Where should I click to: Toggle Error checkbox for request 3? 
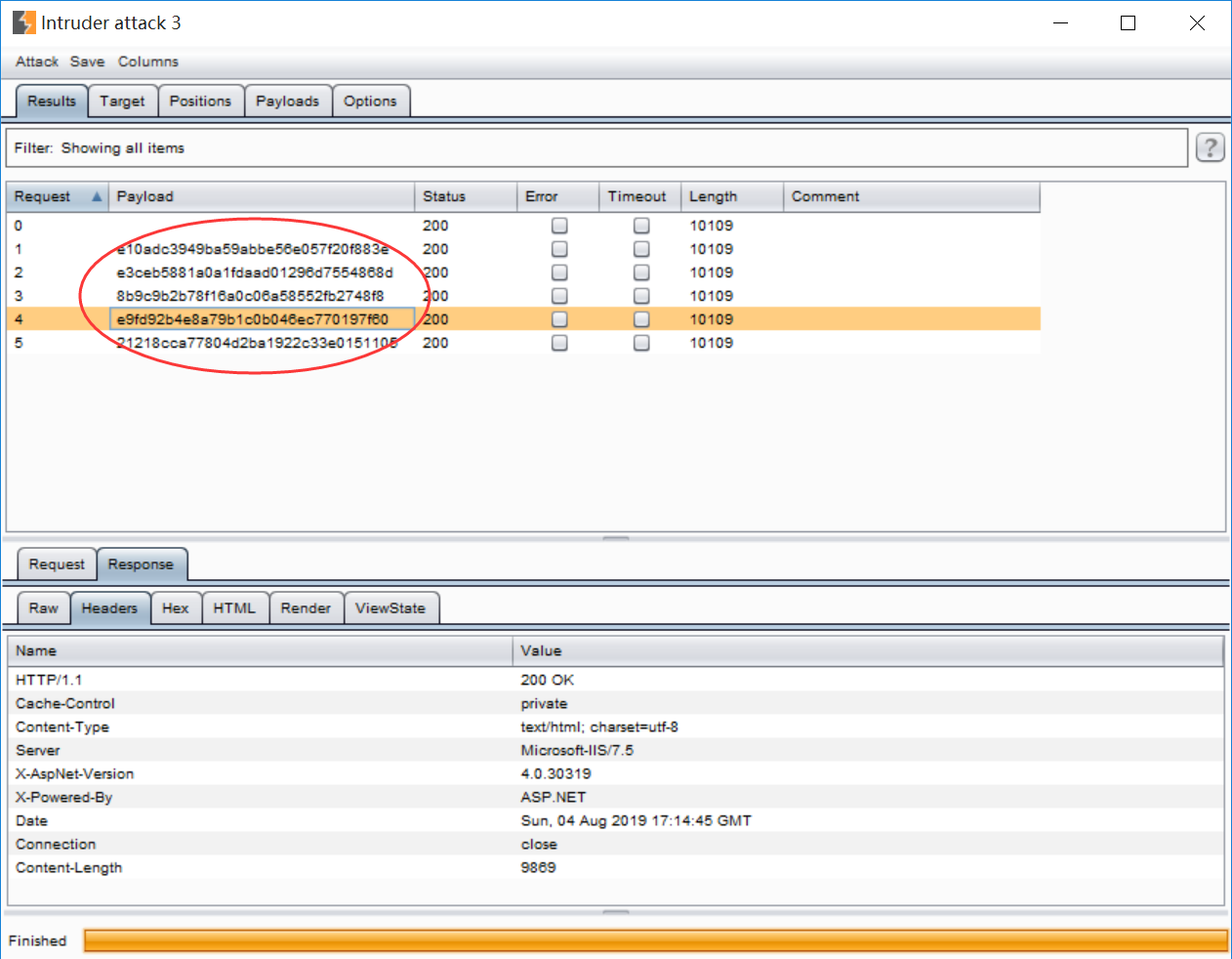(x=559, y=296)
